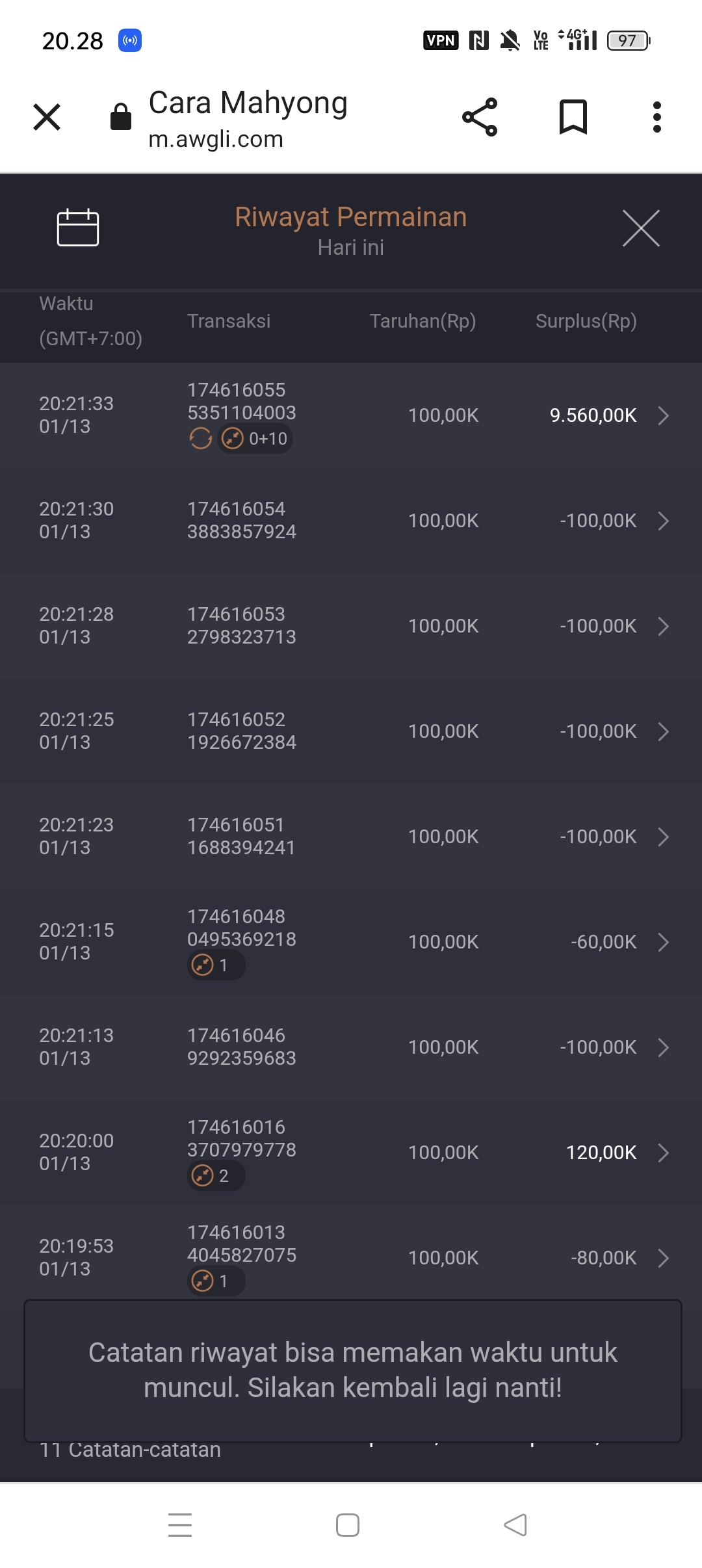Open the browser three-dot menu
The height and width of the screenshot is (1568, 702).
(656, 117)
